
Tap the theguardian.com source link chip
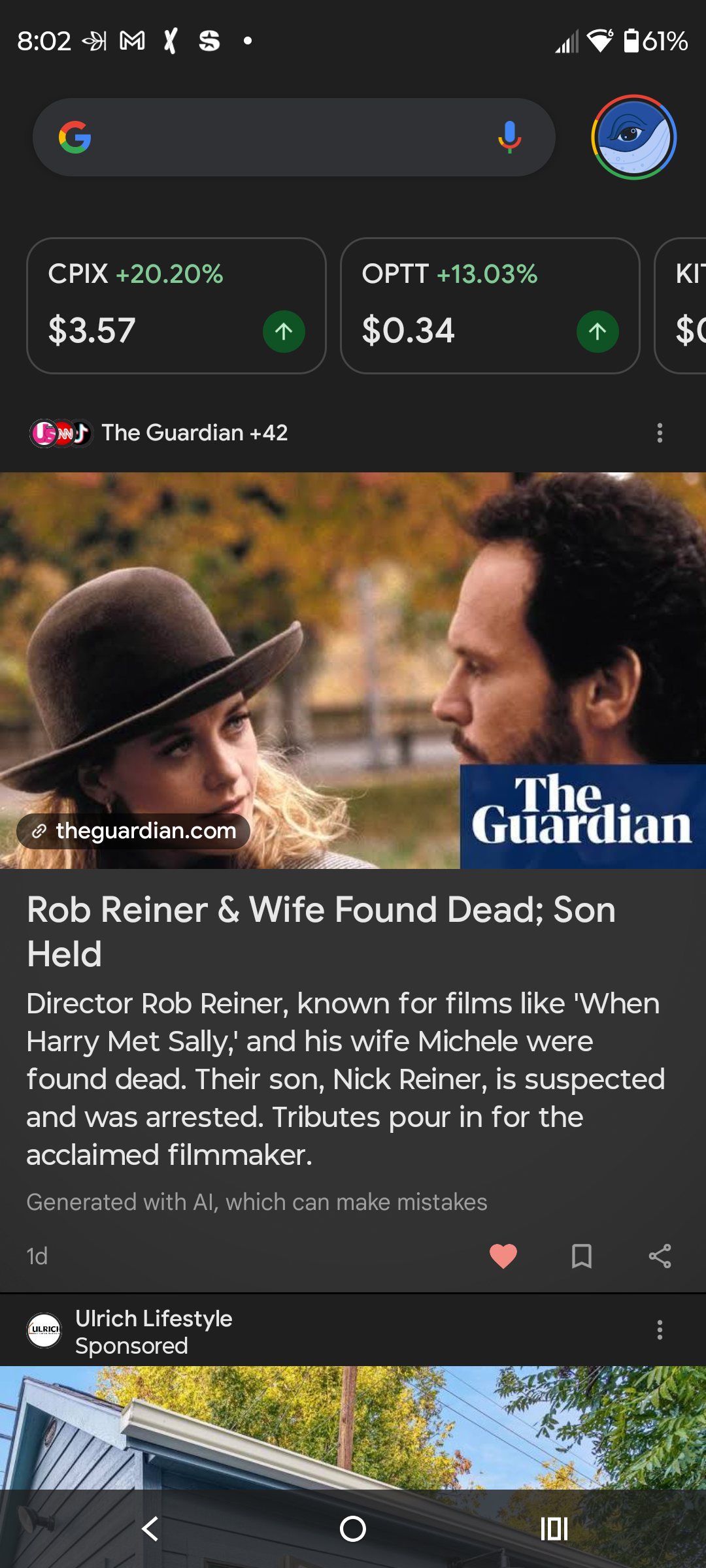click(133, 831)
